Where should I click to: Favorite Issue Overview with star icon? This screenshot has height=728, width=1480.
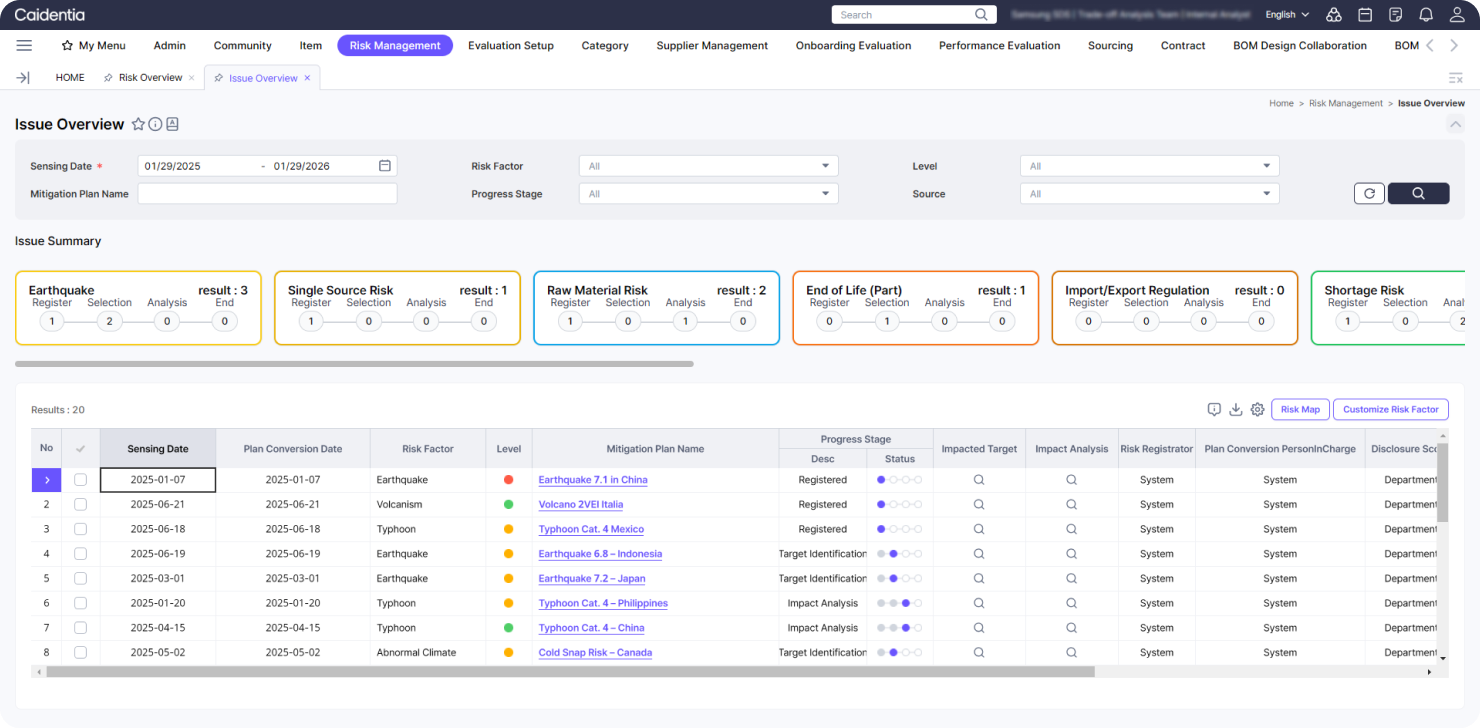[138, 124]
